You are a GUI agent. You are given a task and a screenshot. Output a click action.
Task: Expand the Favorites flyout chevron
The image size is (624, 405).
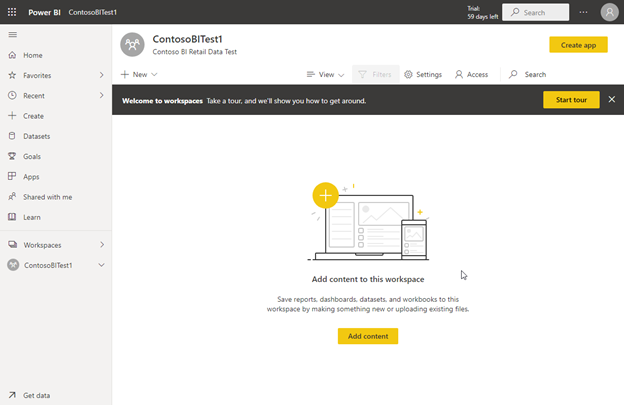point(101,75)
